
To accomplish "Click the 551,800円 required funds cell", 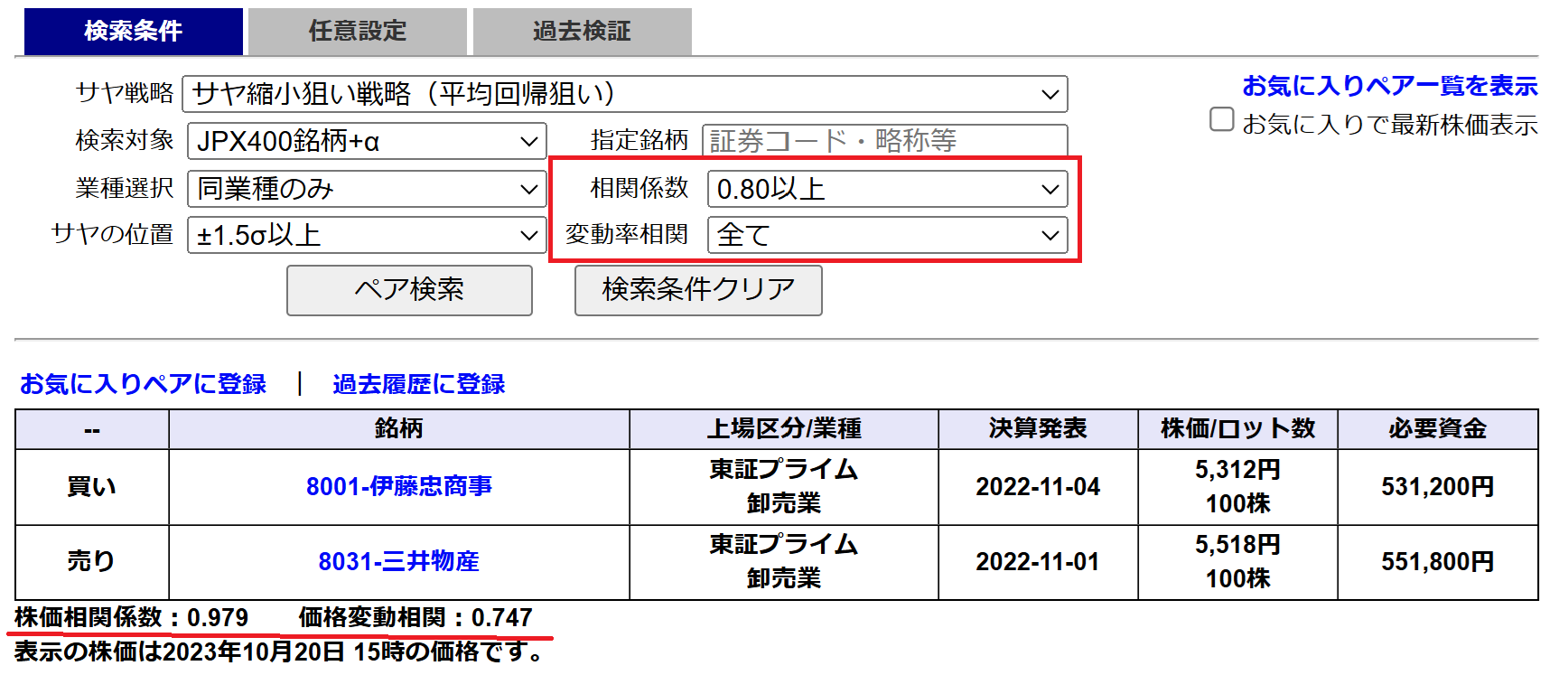I will click(x=1438, y=562).
